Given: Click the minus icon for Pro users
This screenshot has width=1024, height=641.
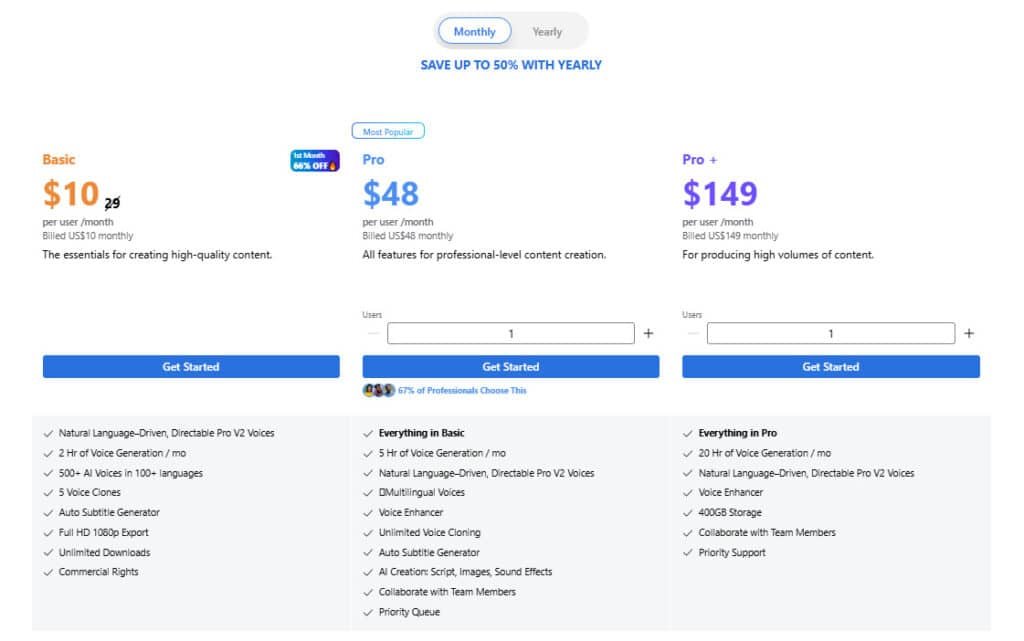Looking at the screenshot, I should point(373,334).
